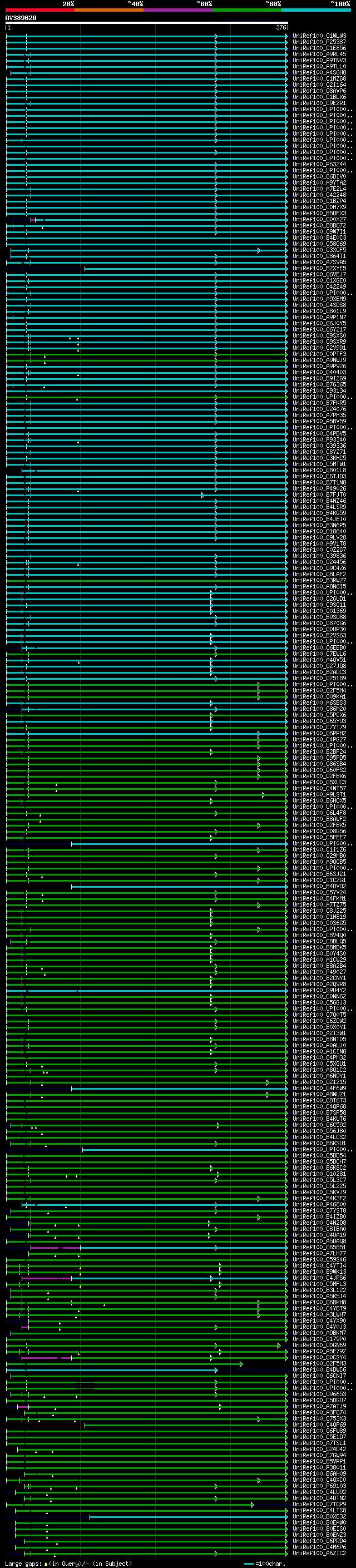Screen dimensions: 356x1568
Task: Open the UniRef100_P46800 hit label
Action: pyautogui.click(x=319, y=1205)
